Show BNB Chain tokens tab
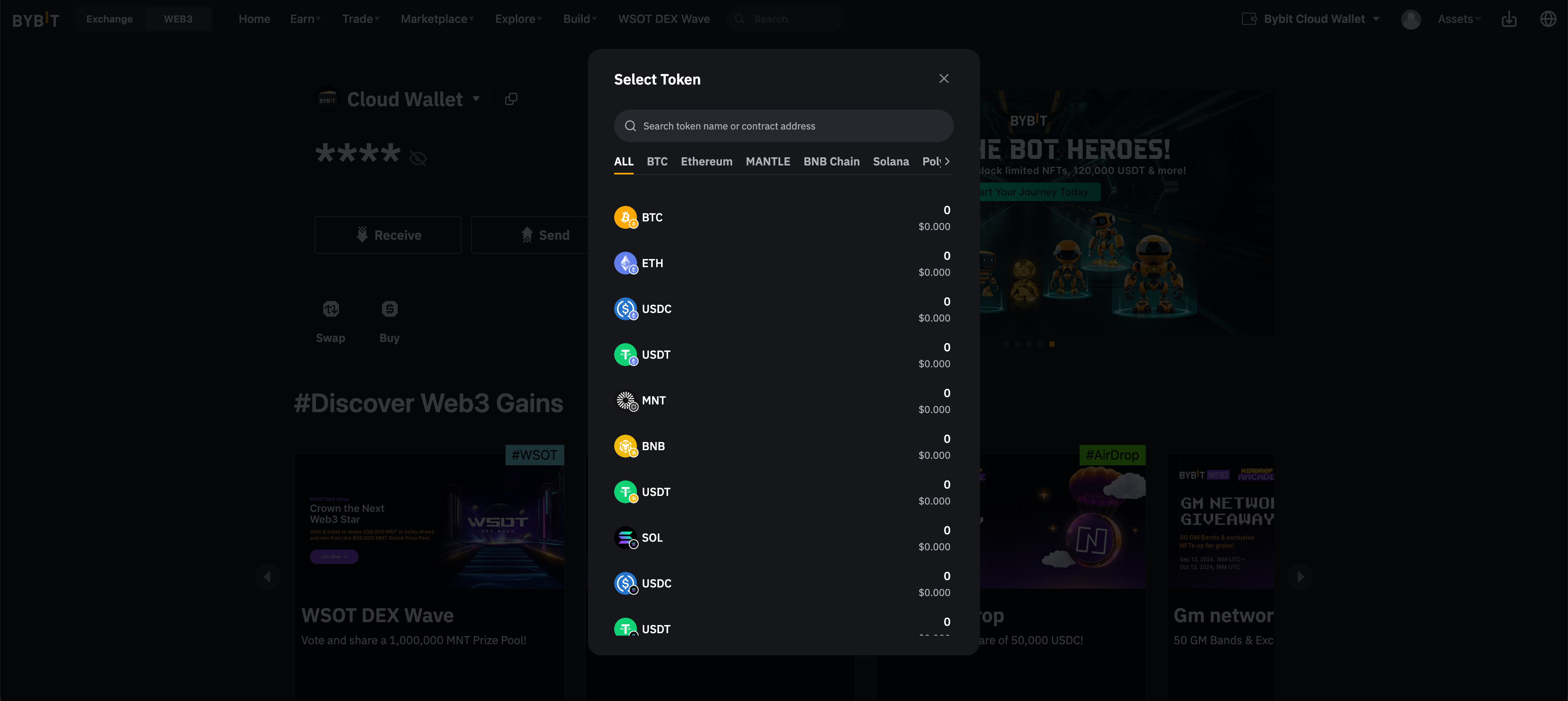 831,161
